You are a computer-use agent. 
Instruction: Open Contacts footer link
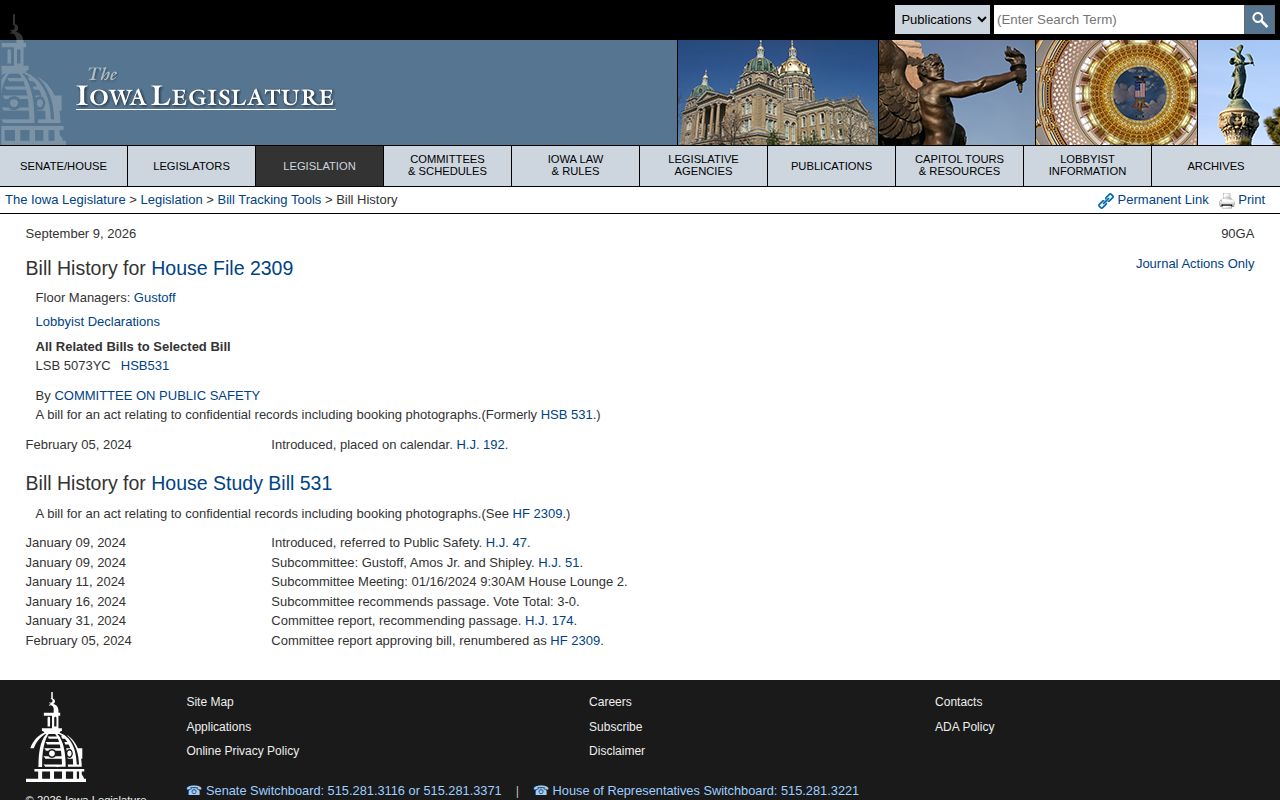pos(959,702)
